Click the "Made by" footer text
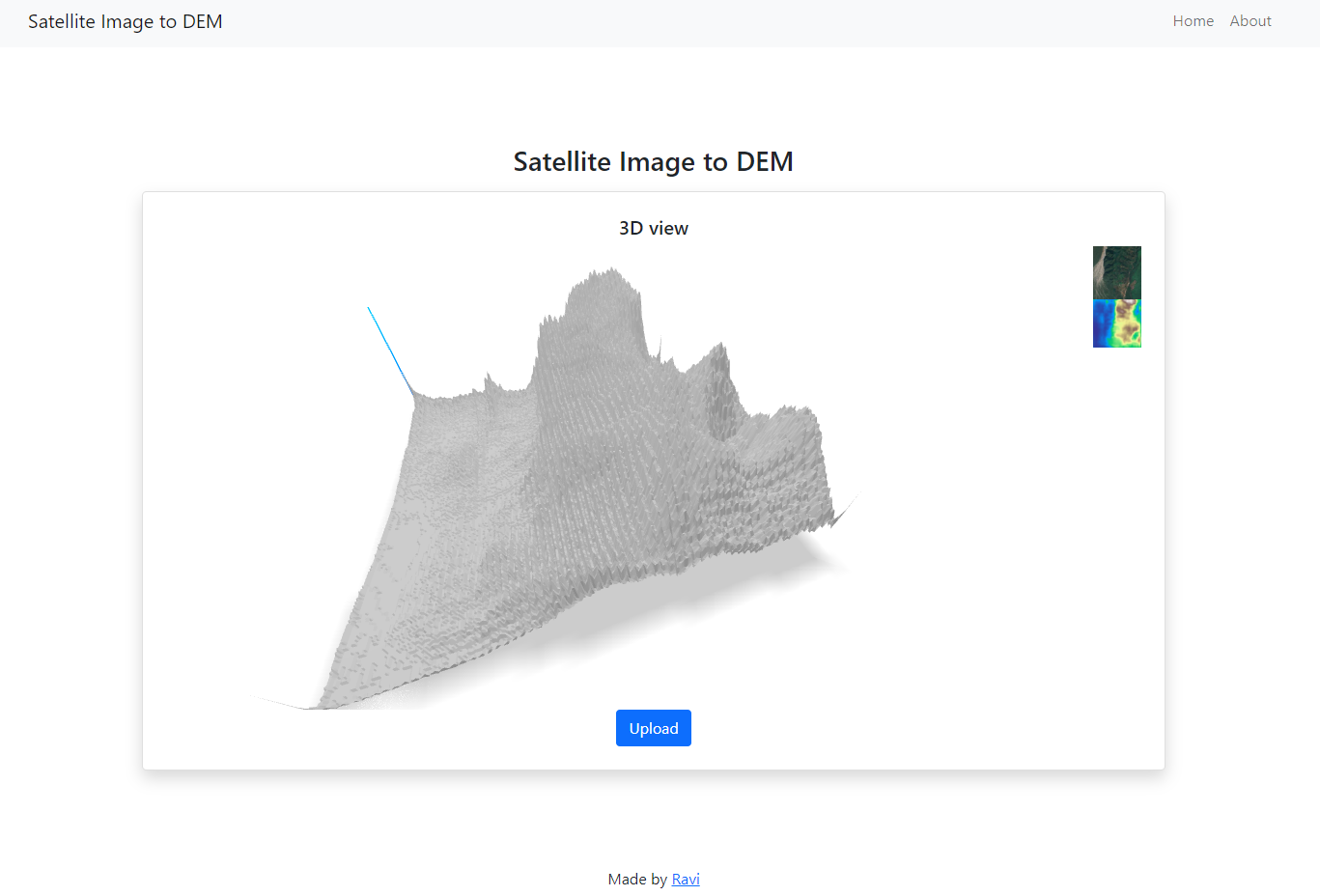 (x=637, y=879)
